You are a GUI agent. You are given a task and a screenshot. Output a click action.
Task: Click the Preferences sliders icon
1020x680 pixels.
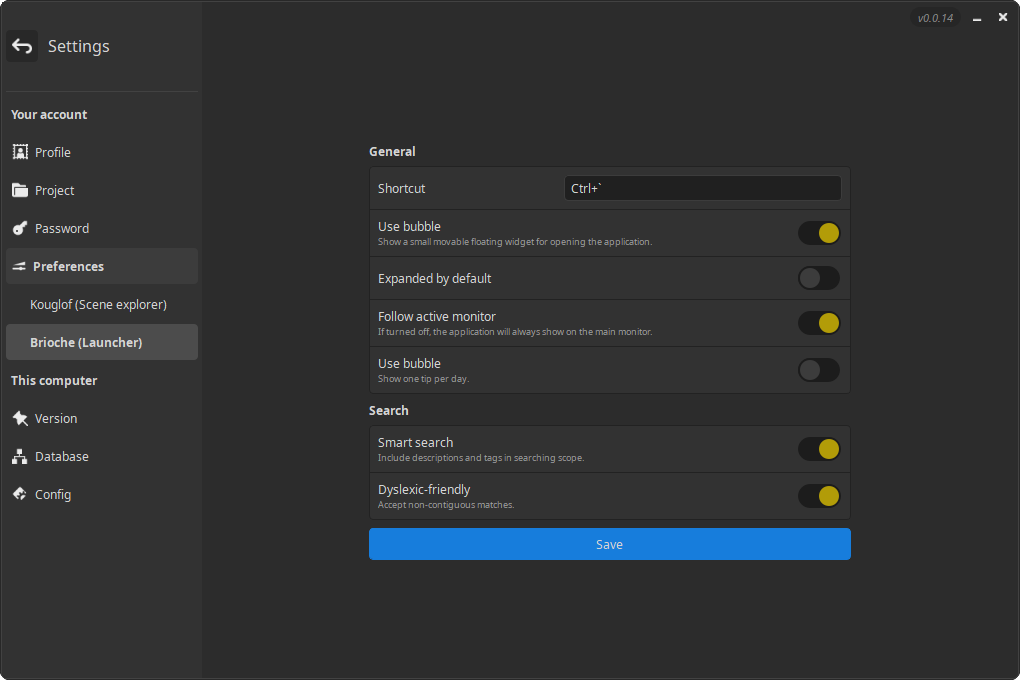(x=19, y=266)
